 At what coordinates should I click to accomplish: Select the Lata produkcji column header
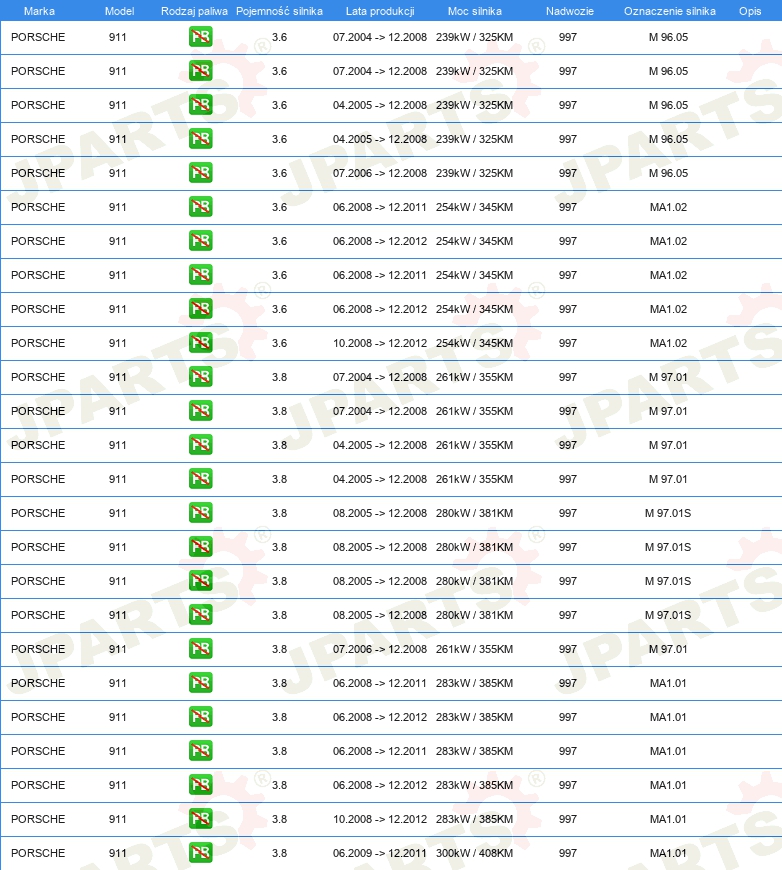(x=380, y=11)
